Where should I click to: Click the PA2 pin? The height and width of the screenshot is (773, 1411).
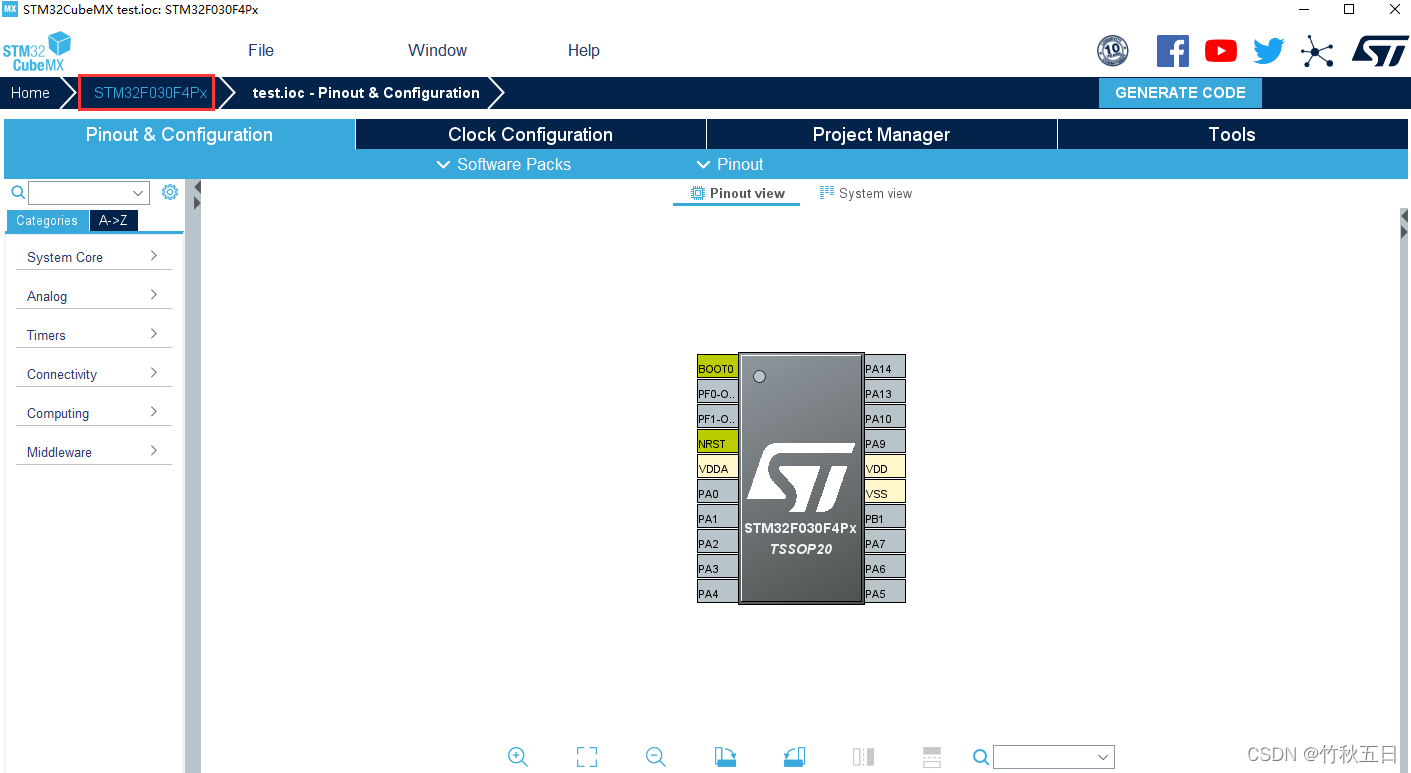[717, 542]
